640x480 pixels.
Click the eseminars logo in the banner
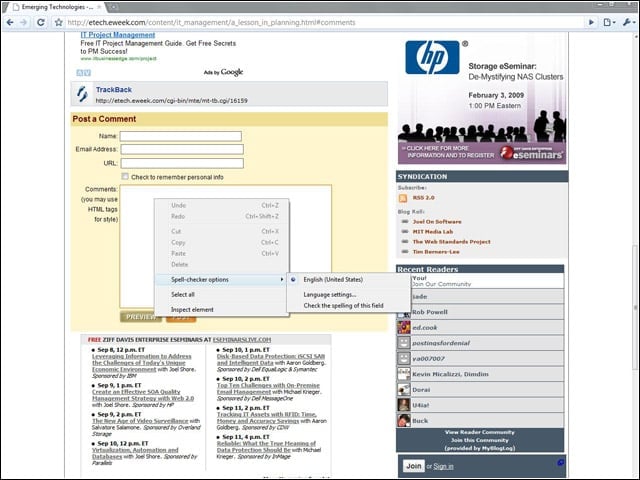point(531,153)
